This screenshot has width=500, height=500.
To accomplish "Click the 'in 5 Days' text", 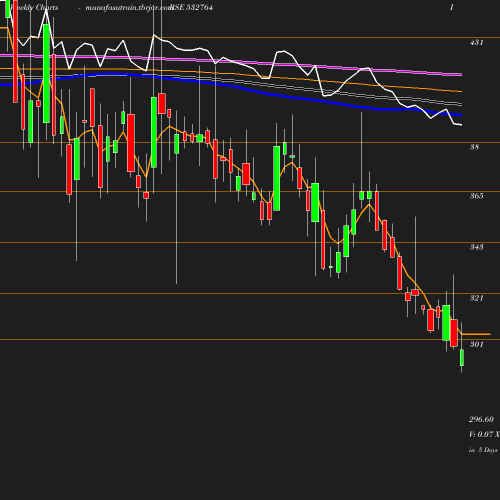I will point(483,450).
